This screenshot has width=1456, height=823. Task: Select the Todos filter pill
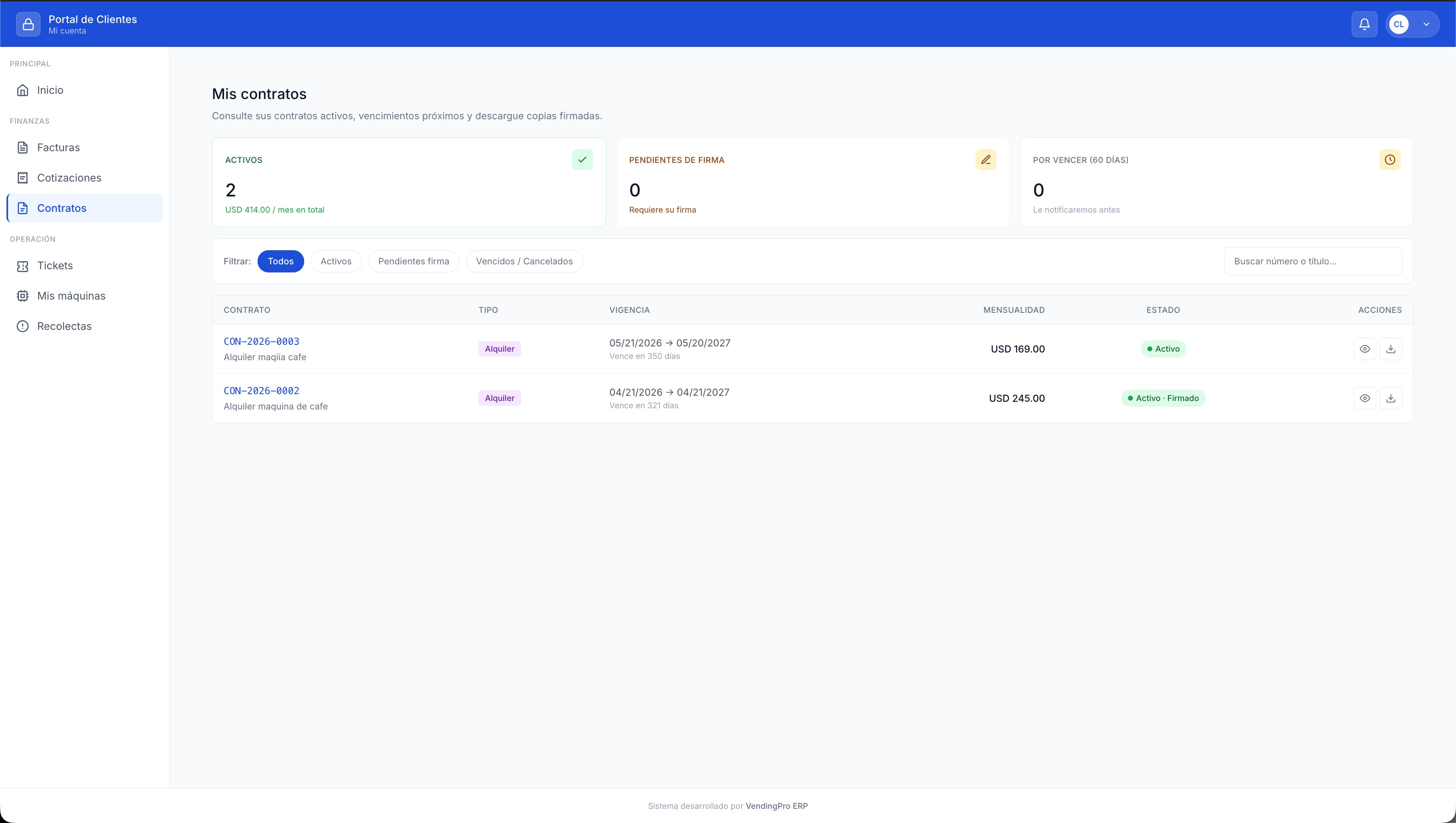coord(280,261)
